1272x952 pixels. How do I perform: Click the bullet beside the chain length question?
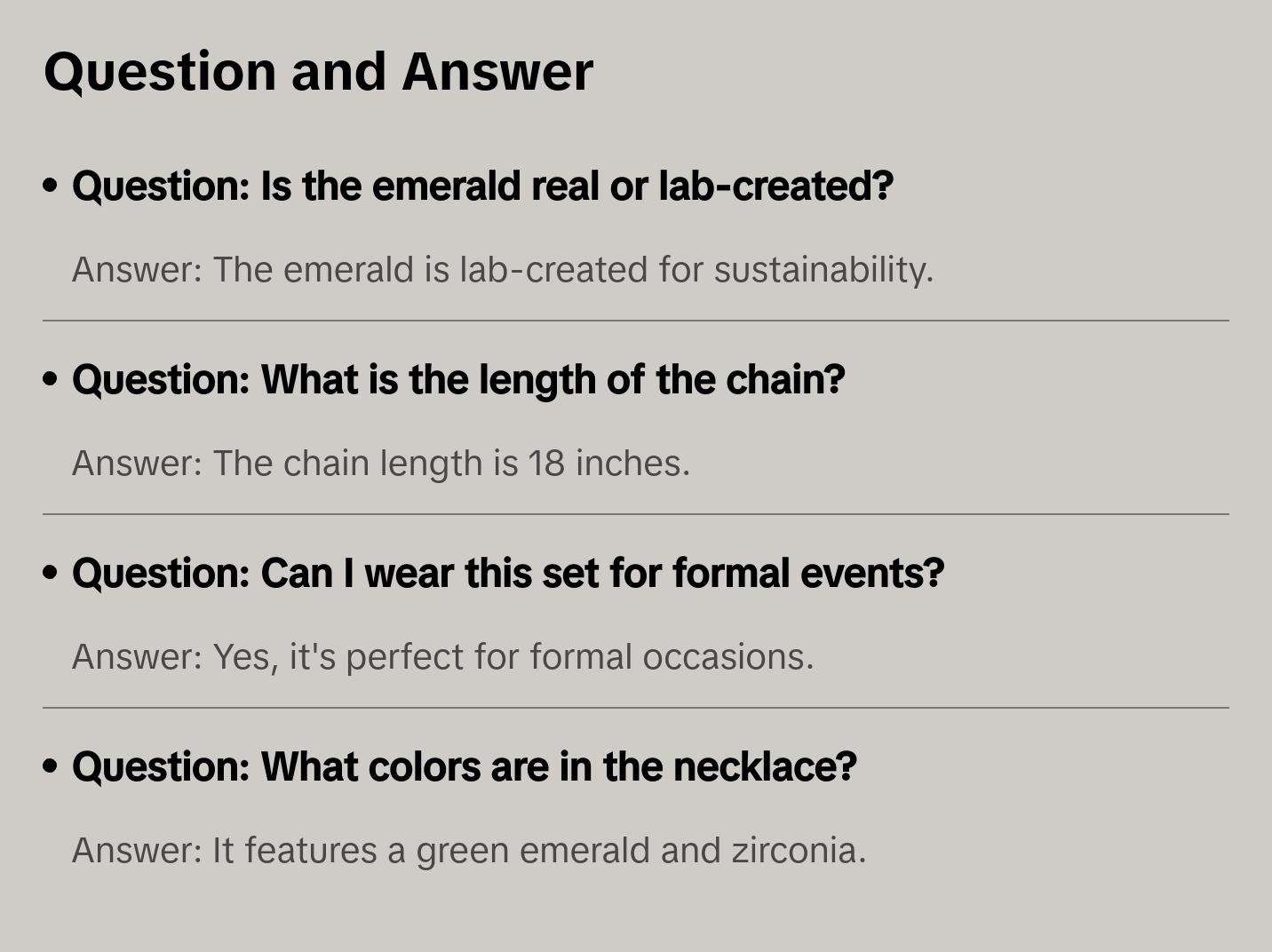point(51,379)
